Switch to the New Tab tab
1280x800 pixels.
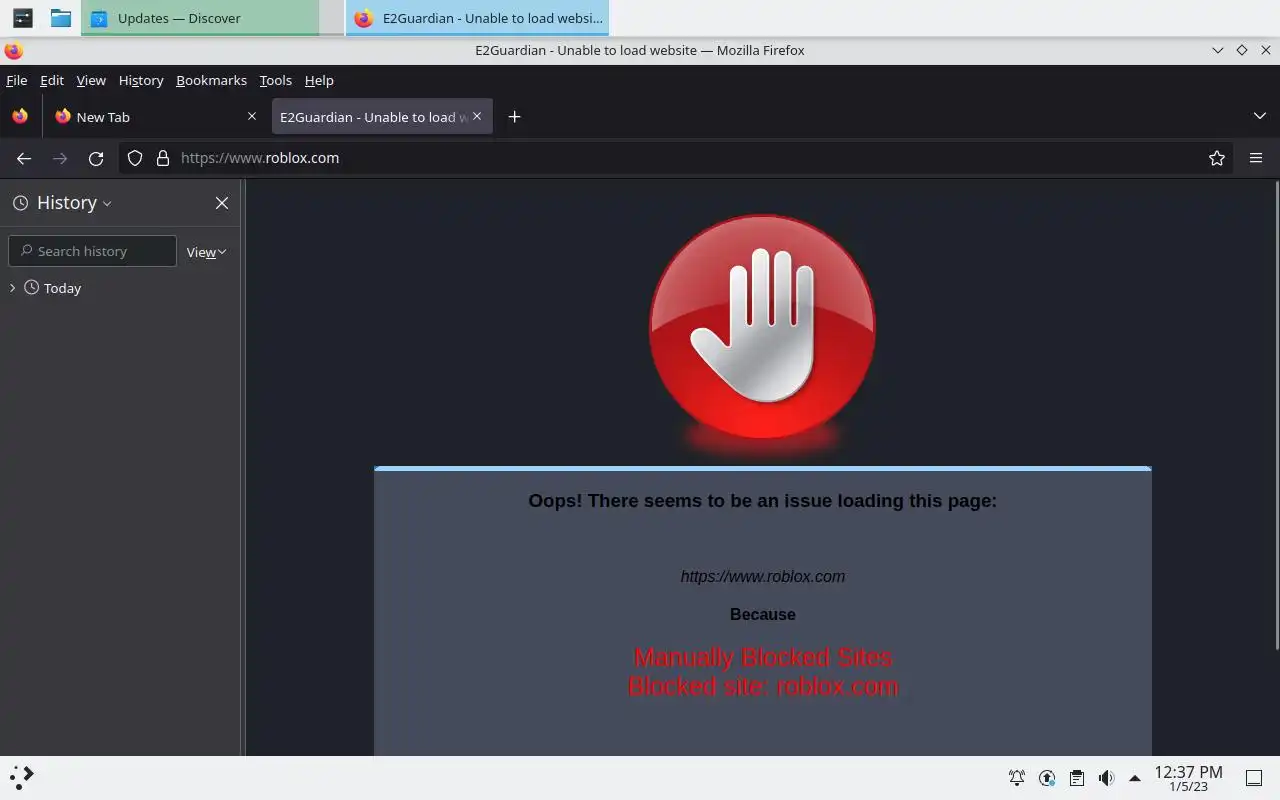(155, 117)
